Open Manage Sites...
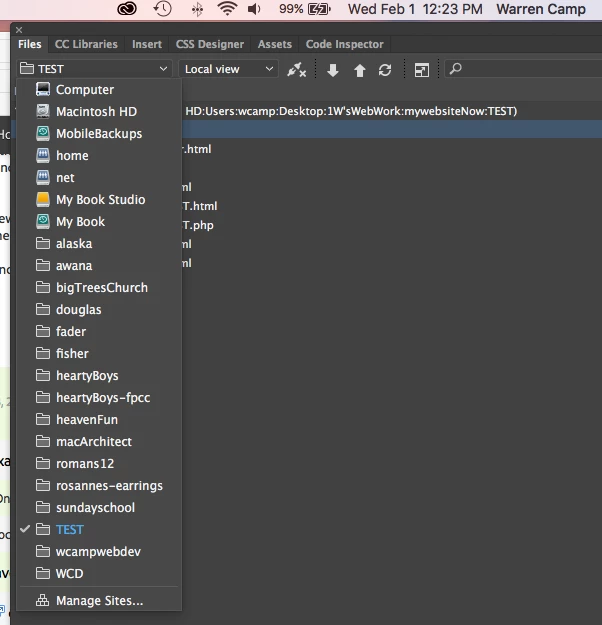This screenshot has width=602, height=625. pos(99,600)
